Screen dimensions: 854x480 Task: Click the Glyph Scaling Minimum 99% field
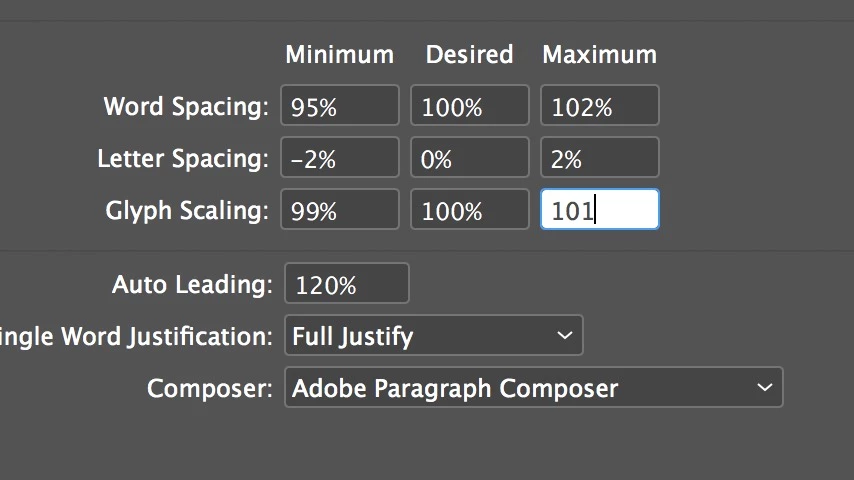click(339, 210)
